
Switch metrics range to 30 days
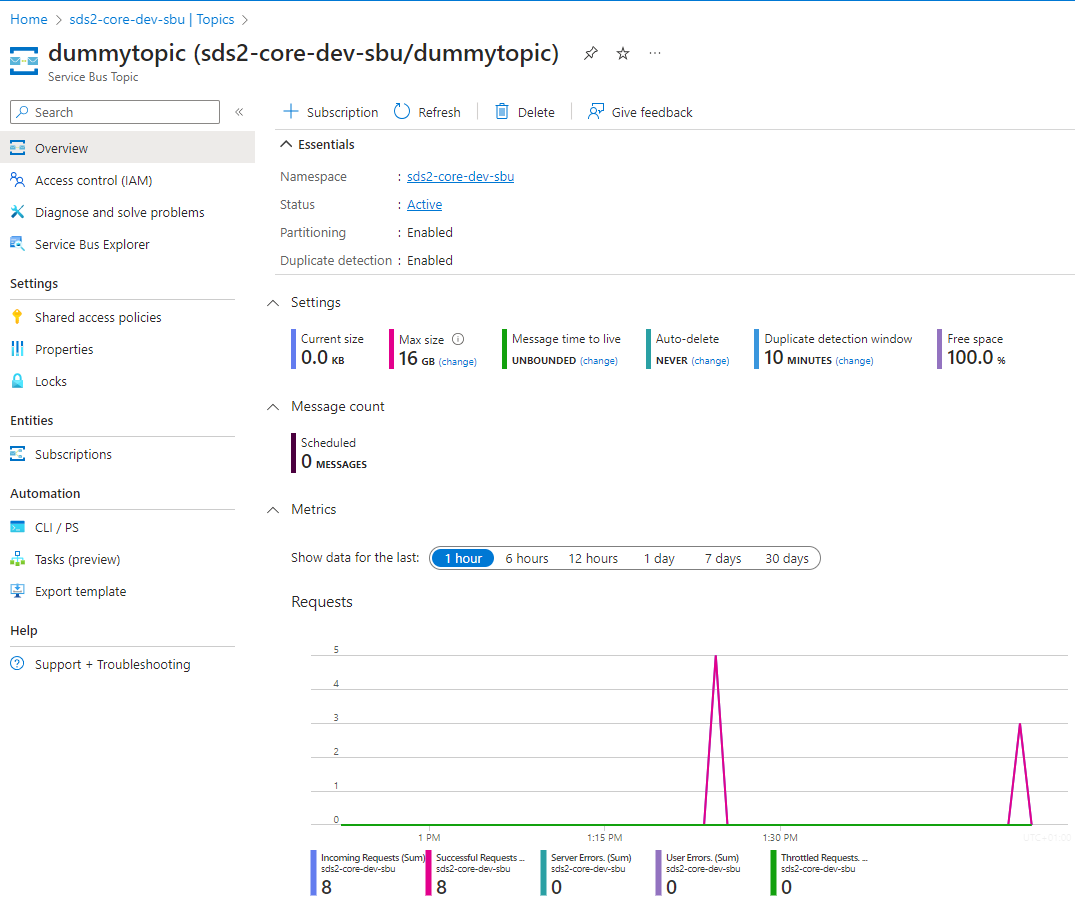point(786,558)
